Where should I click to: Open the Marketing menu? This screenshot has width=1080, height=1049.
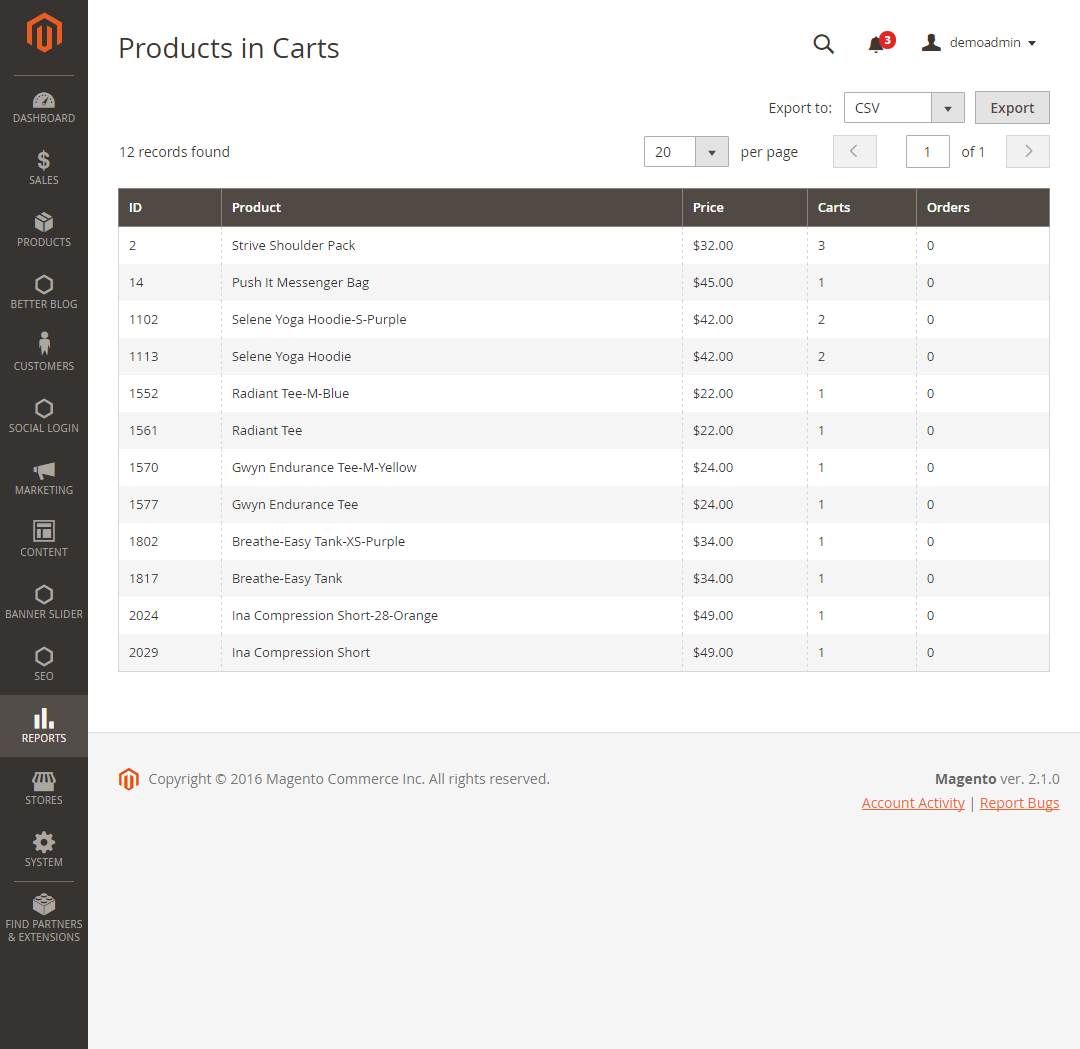click(44, 479)
